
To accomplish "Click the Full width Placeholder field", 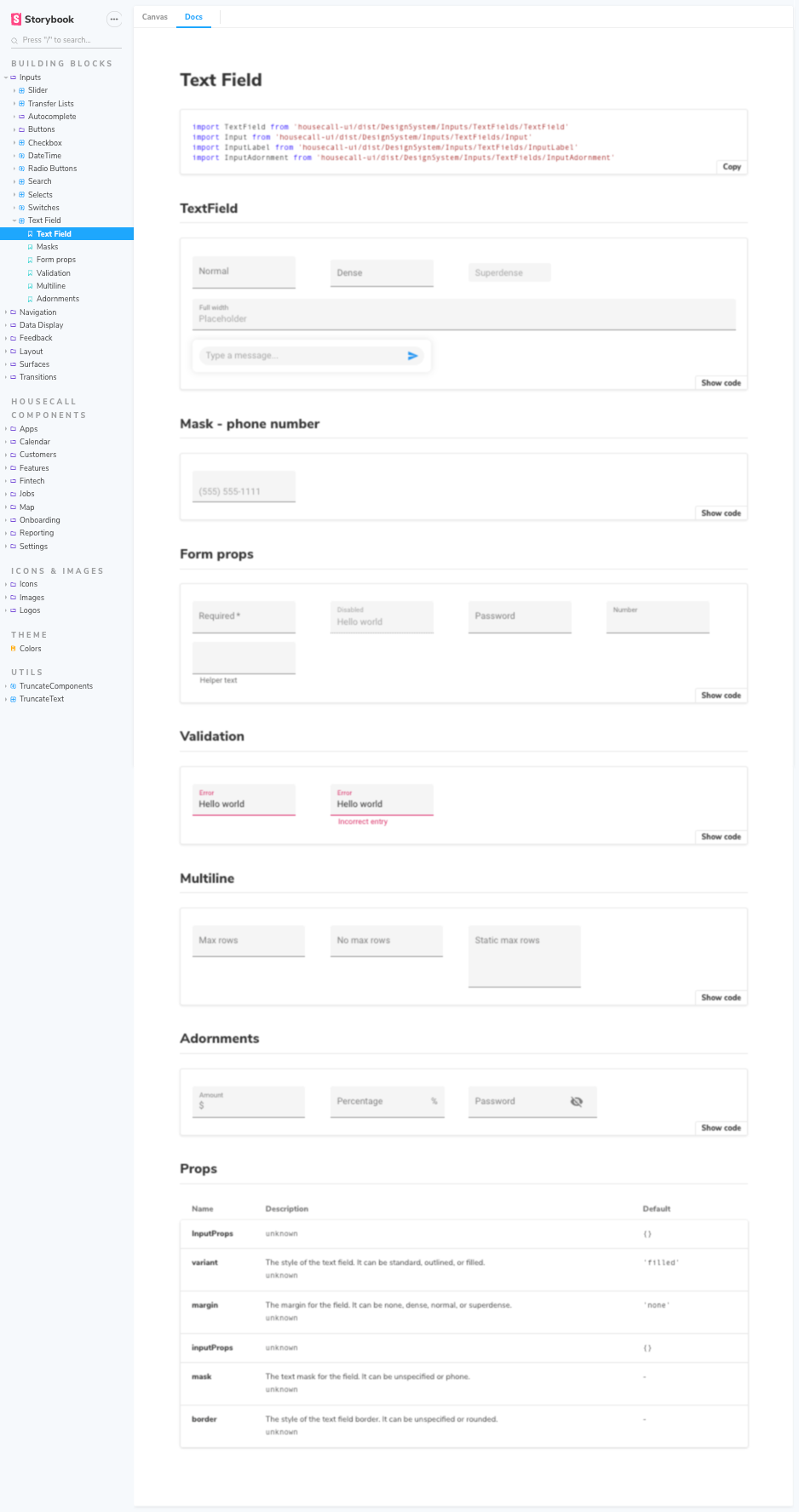I will [463, 314].
